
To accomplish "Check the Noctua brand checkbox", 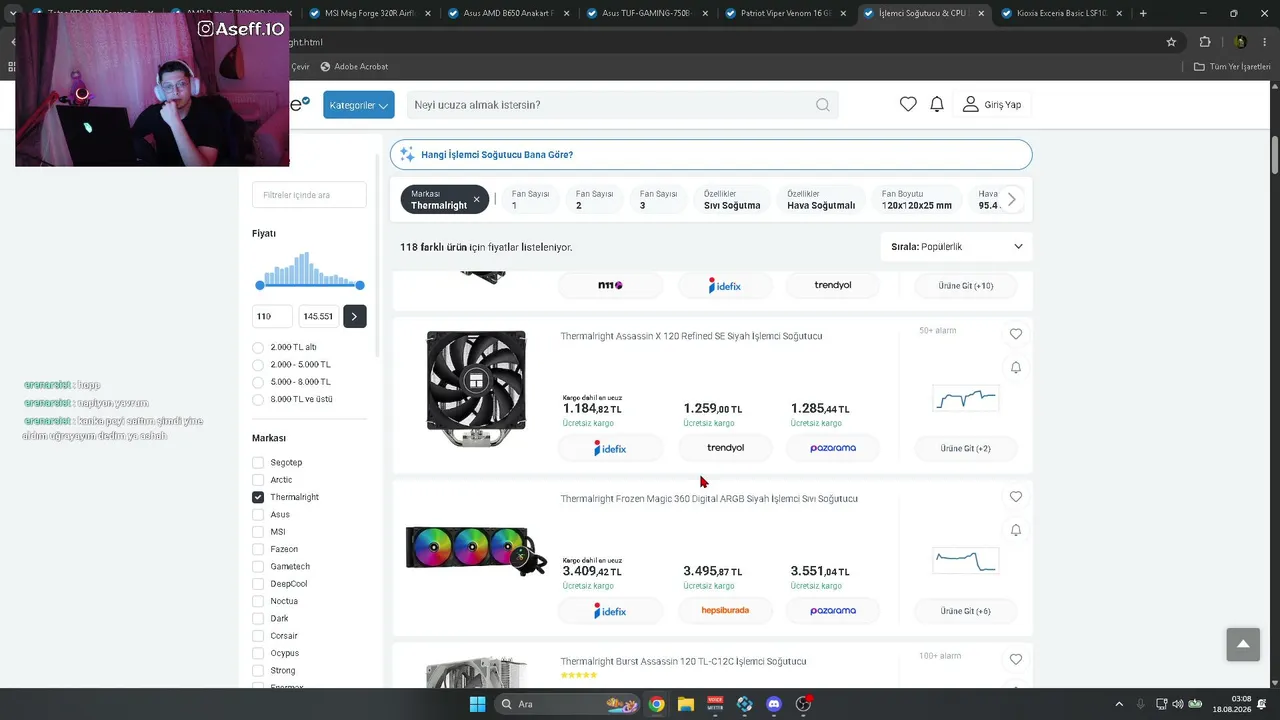I will (258, 601).
